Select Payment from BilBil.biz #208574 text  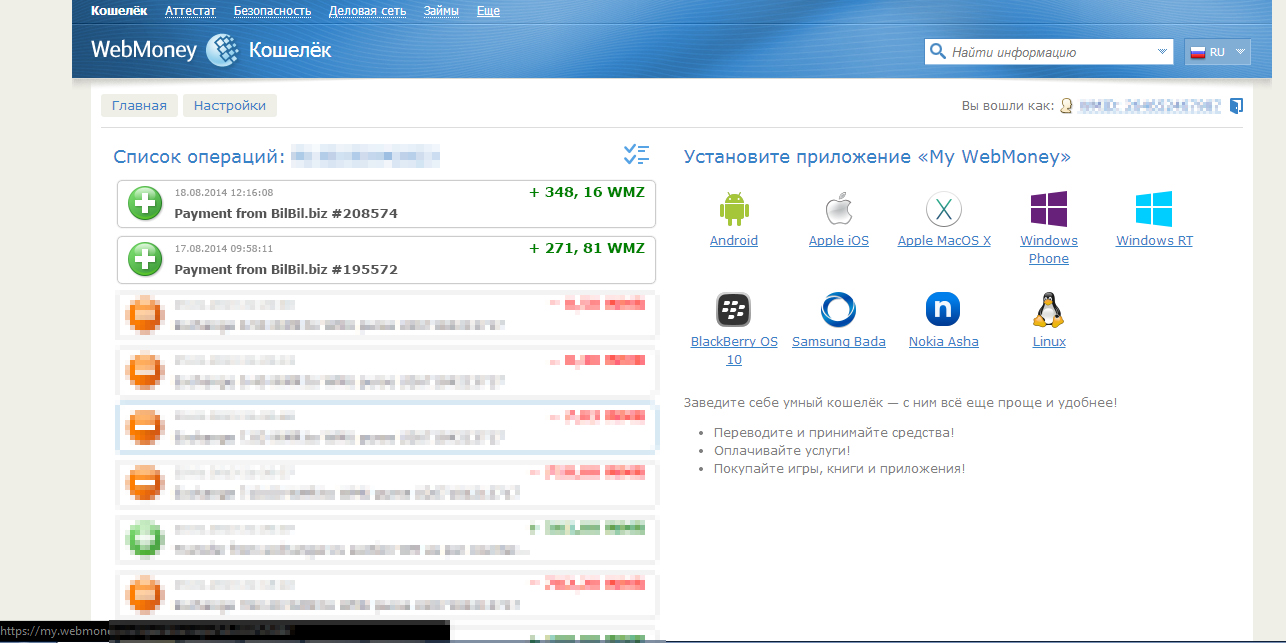click(286, 214)
